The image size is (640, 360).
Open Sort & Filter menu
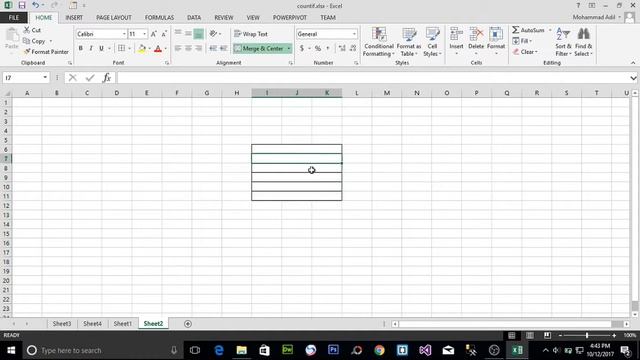tap(563, 42)
